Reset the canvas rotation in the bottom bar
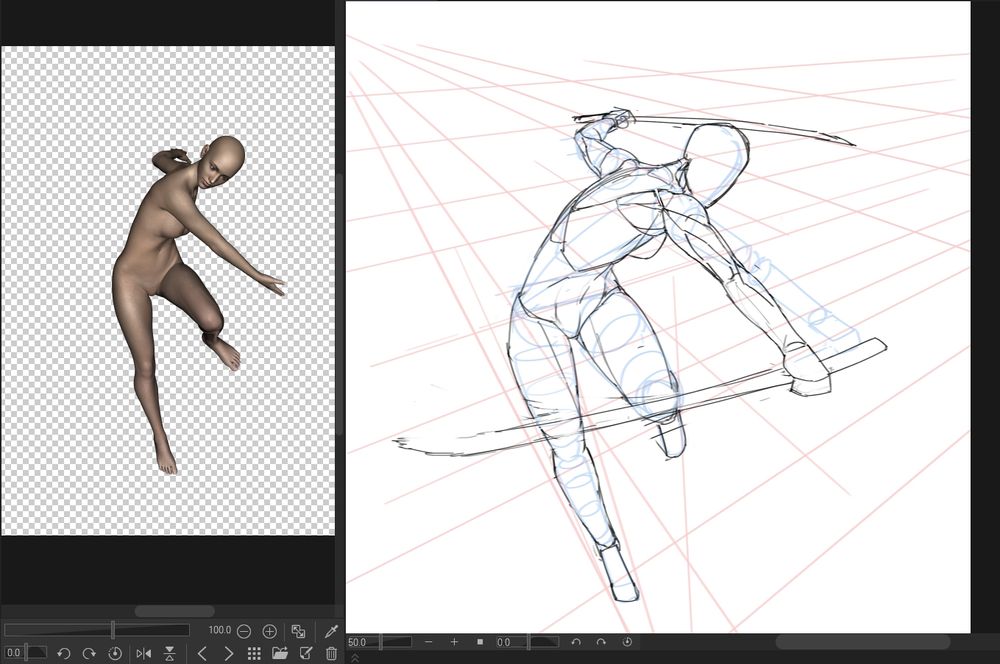Viewport: 1000px width, 664px height. [x=627, y=642]
